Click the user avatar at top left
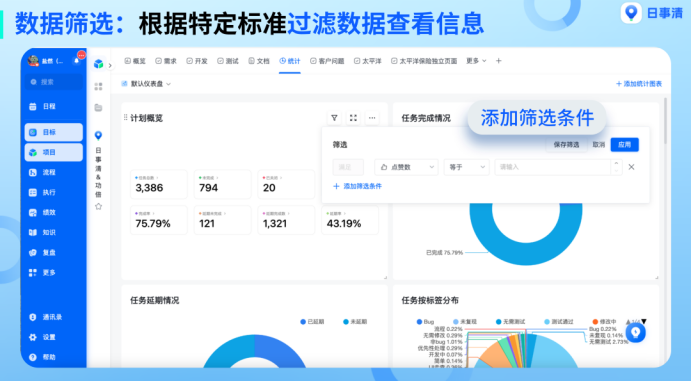The width and height of the screenshot is (692, 381). (x=33, y=60)
